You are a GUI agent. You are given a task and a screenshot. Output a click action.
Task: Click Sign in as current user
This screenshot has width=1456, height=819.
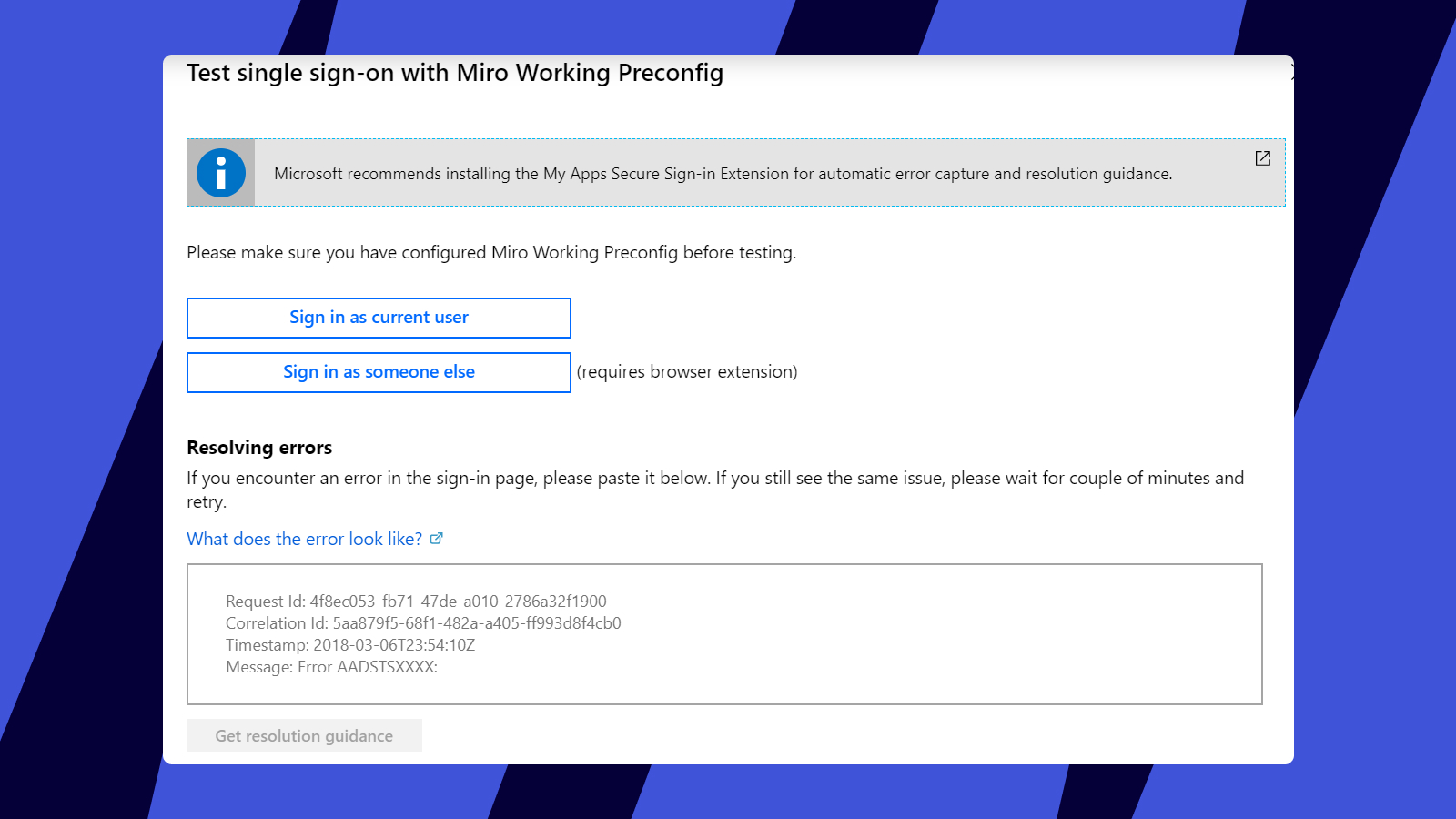tap(379, 318)
